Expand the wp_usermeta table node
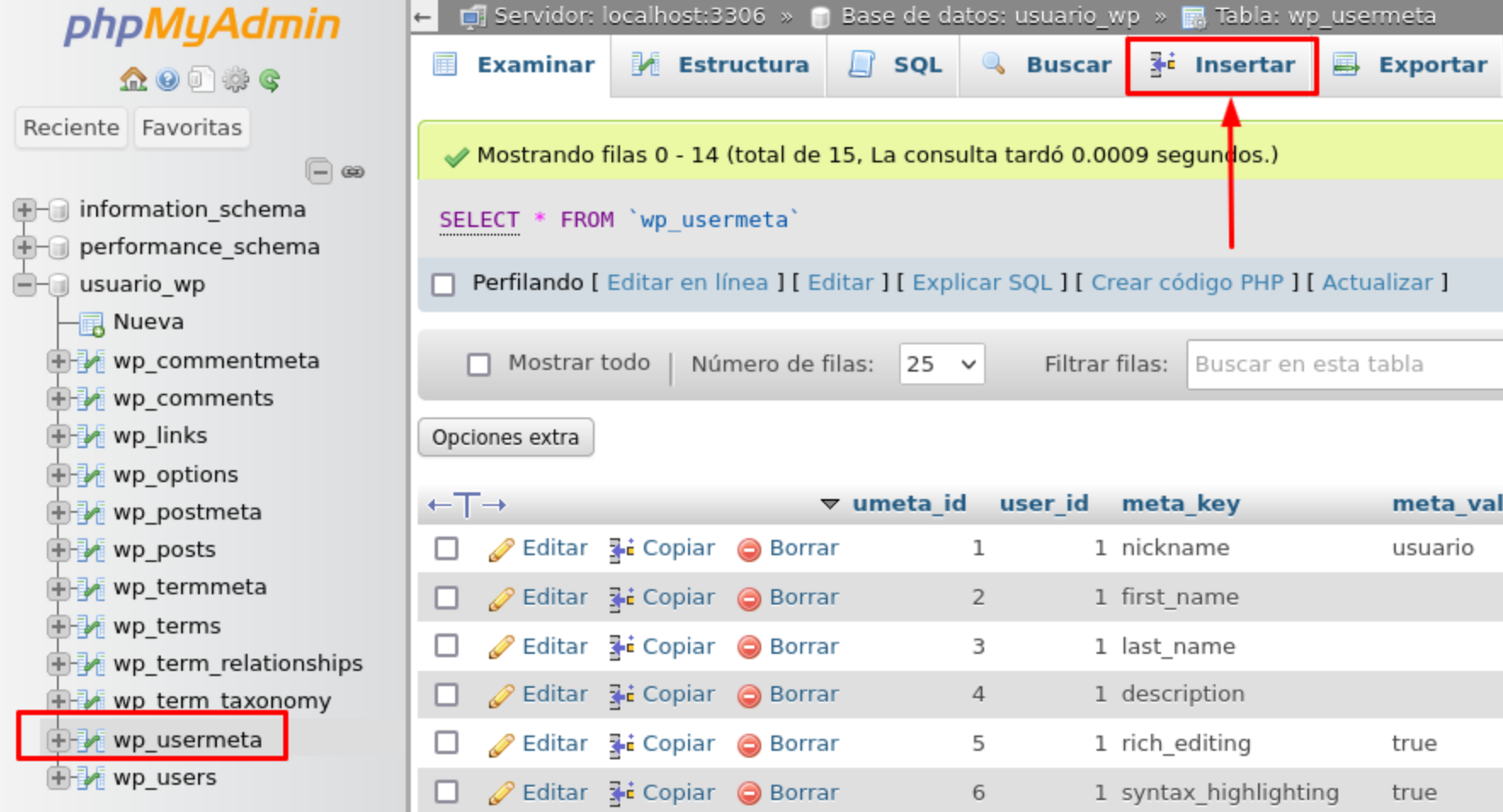Screen dimensions: 1503x812 tap(58, 740)
